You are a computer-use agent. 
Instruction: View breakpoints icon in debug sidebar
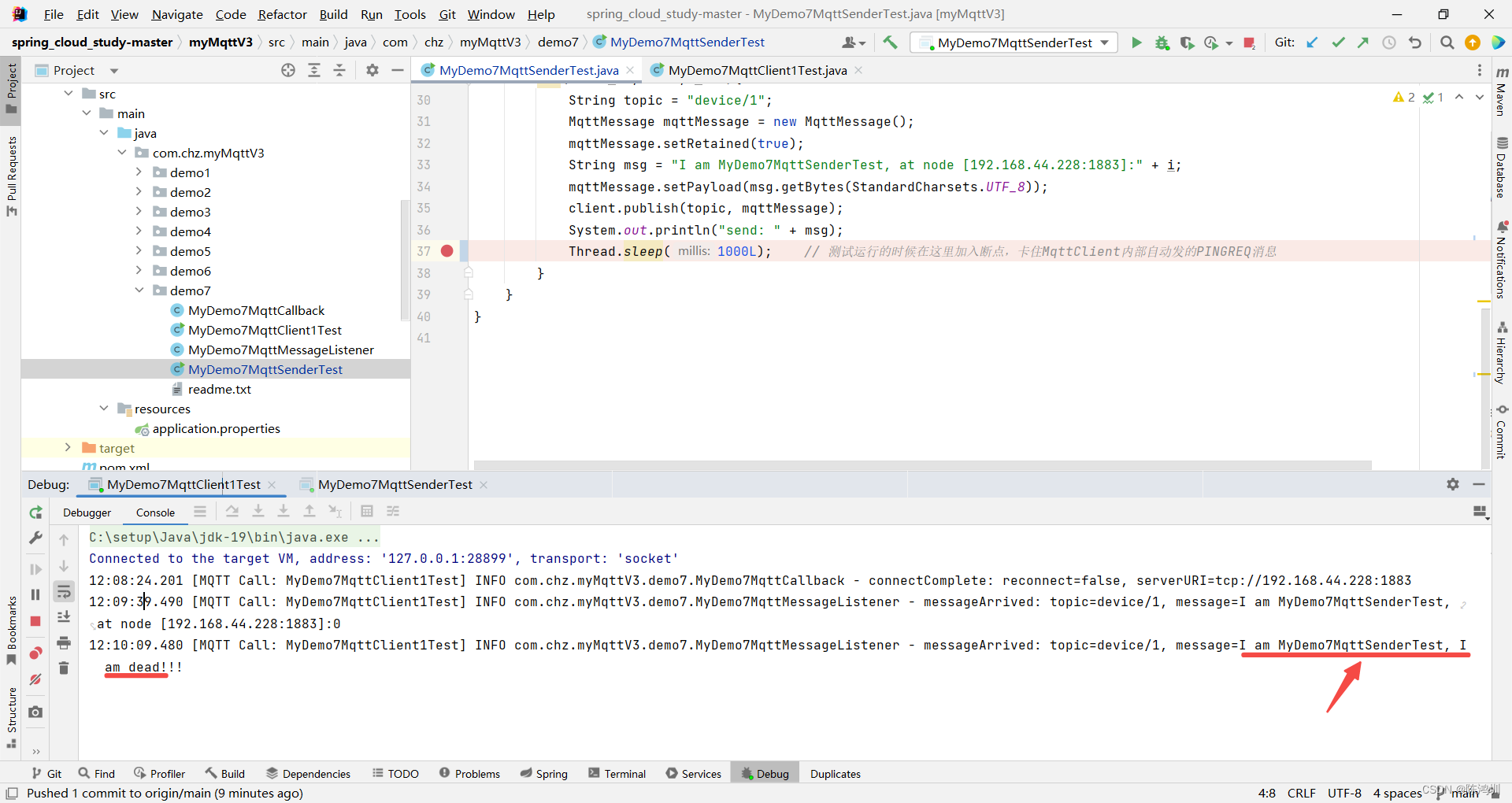click(x=35, y=653)
